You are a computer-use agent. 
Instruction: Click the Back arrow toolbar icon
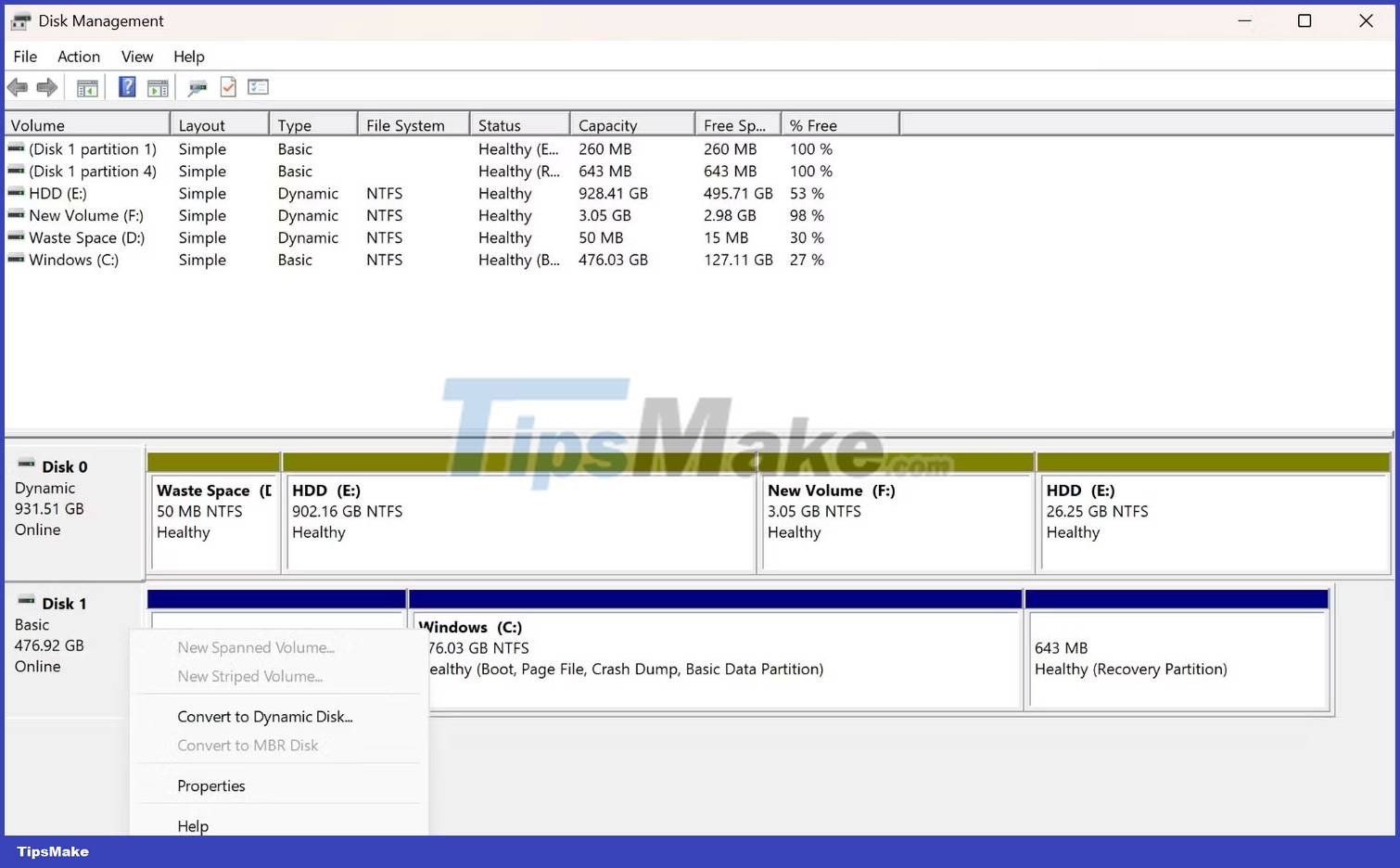[x=17, y=86]
